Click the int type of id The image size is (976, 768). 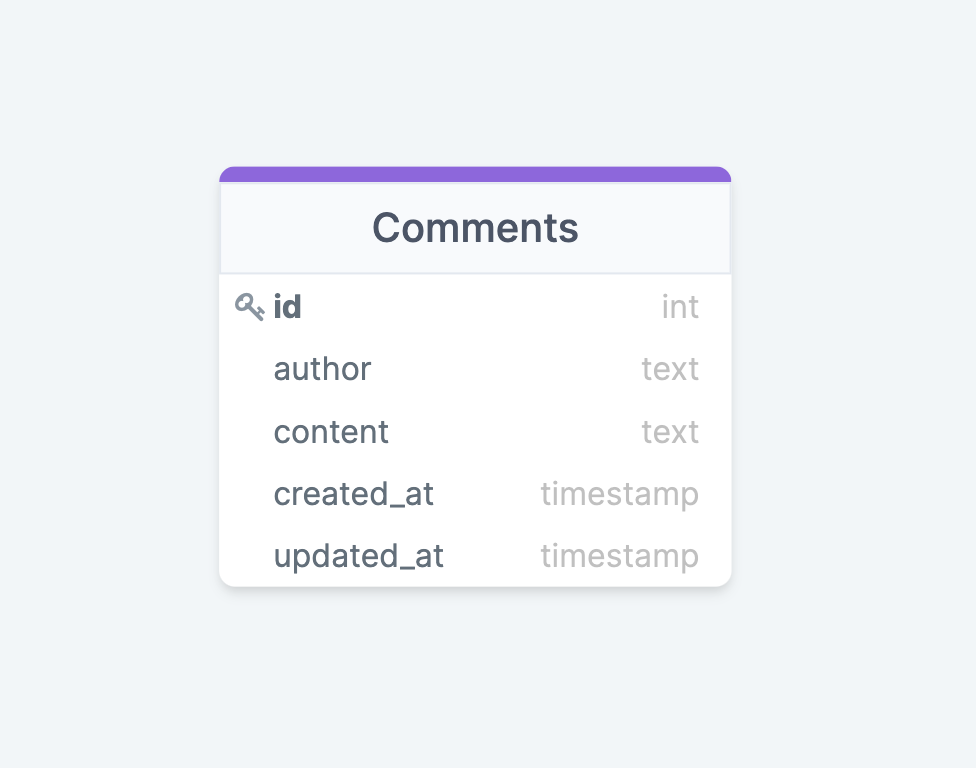[x=680, y=307]
